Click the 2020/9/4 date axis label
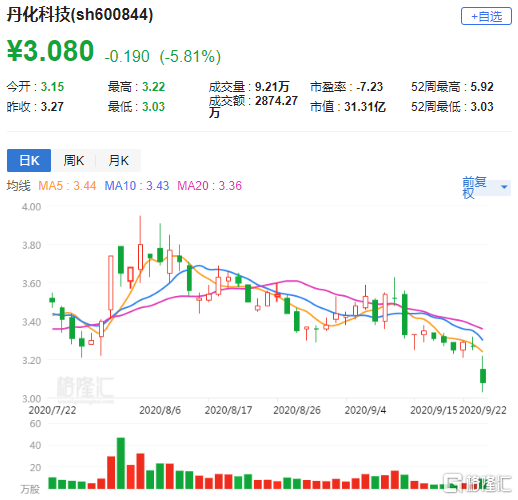This screenshot has width=518, height=500. [x=365, y=410]
